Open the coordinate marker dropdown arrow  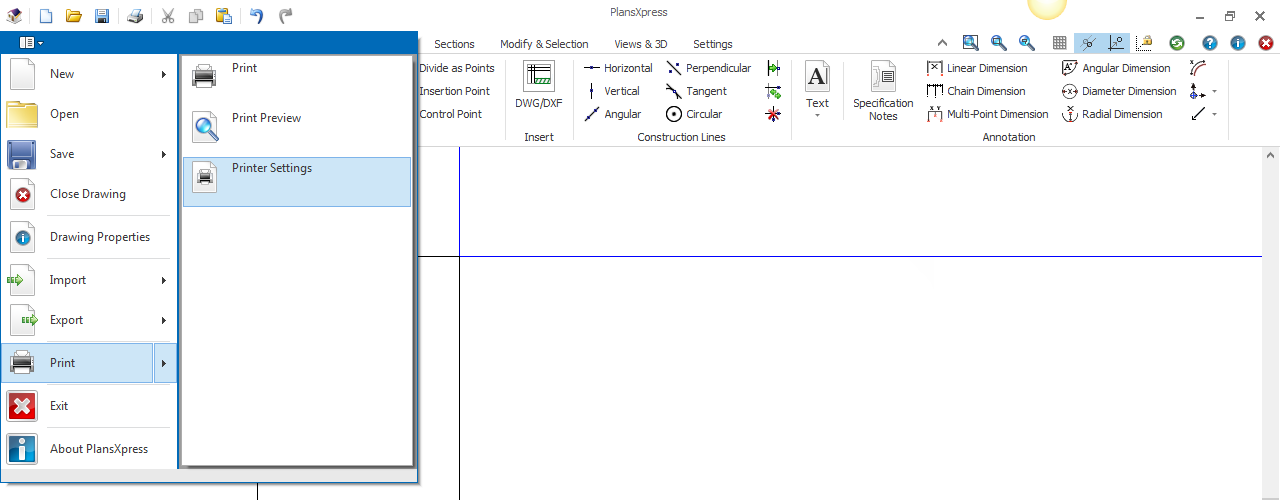pos(1214,92)
